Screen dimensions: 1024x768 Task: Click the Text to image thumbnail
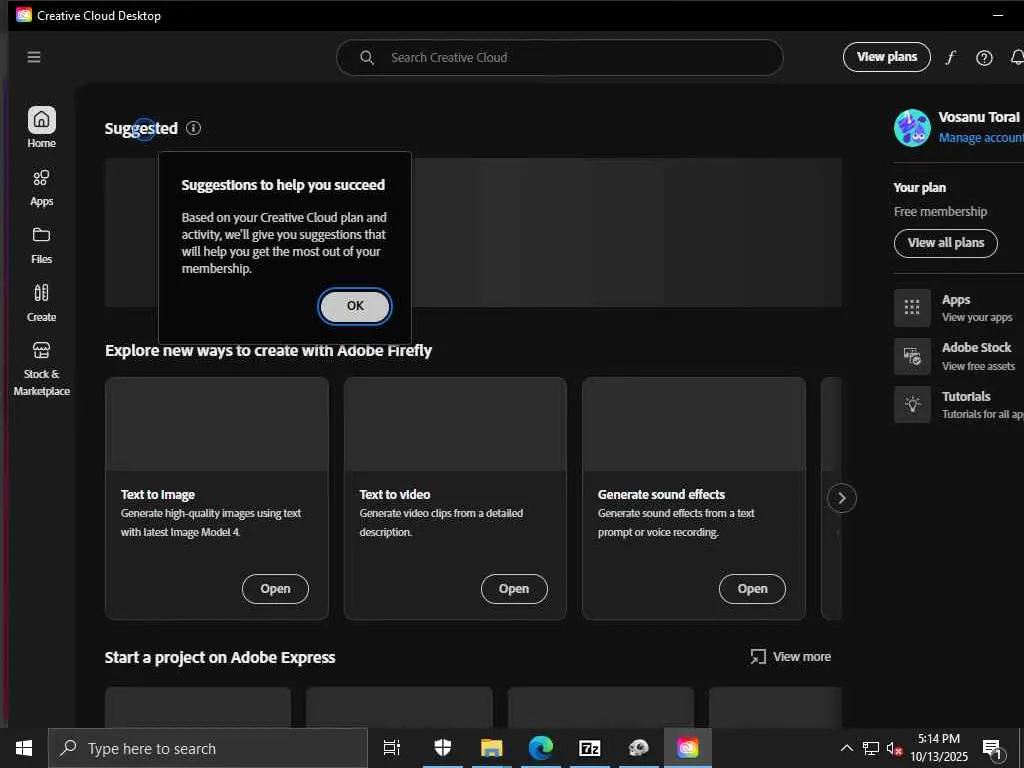pos(216,424)
